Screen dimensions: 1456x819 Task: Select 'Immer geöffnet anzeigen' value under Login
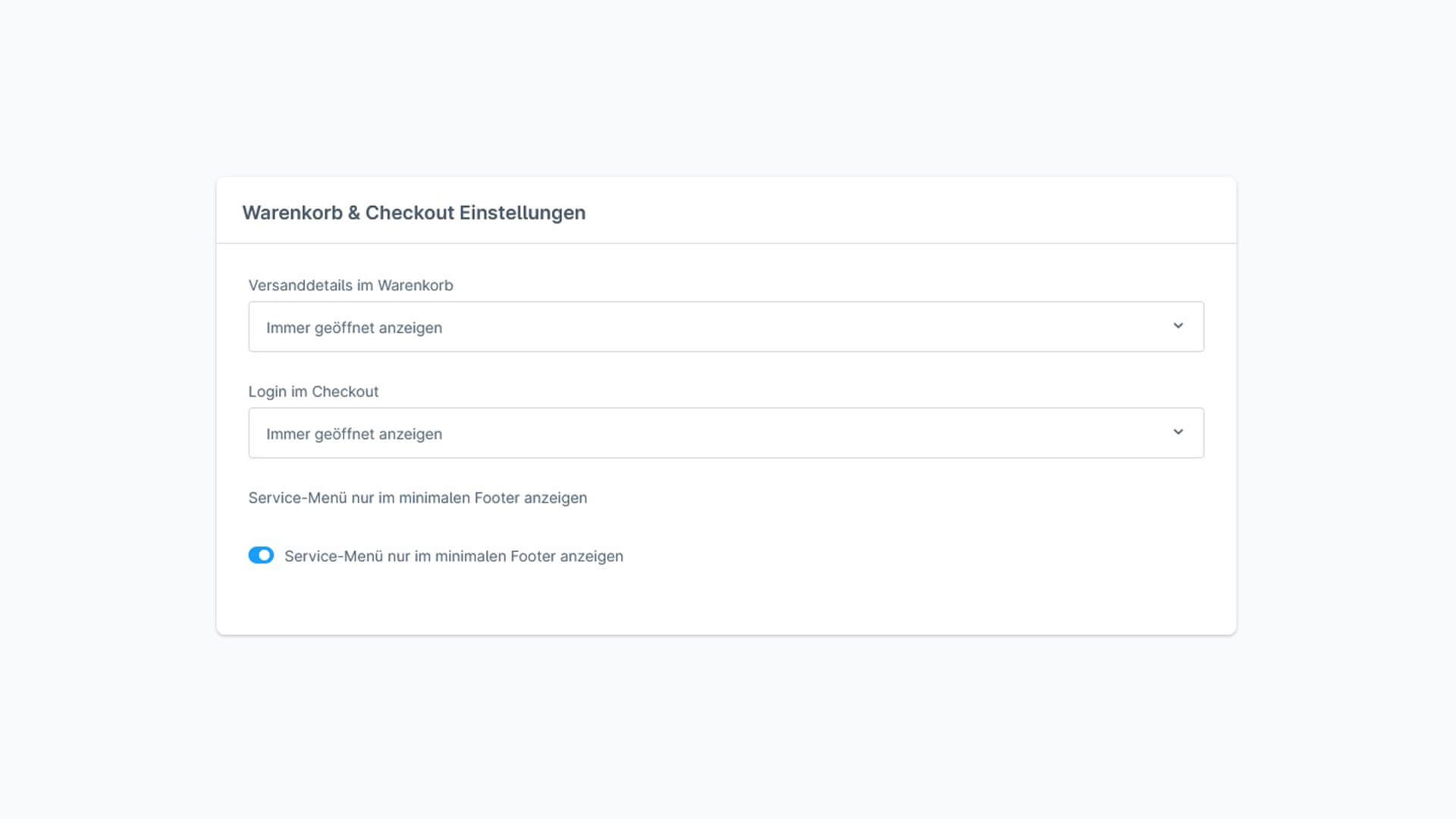353,434
